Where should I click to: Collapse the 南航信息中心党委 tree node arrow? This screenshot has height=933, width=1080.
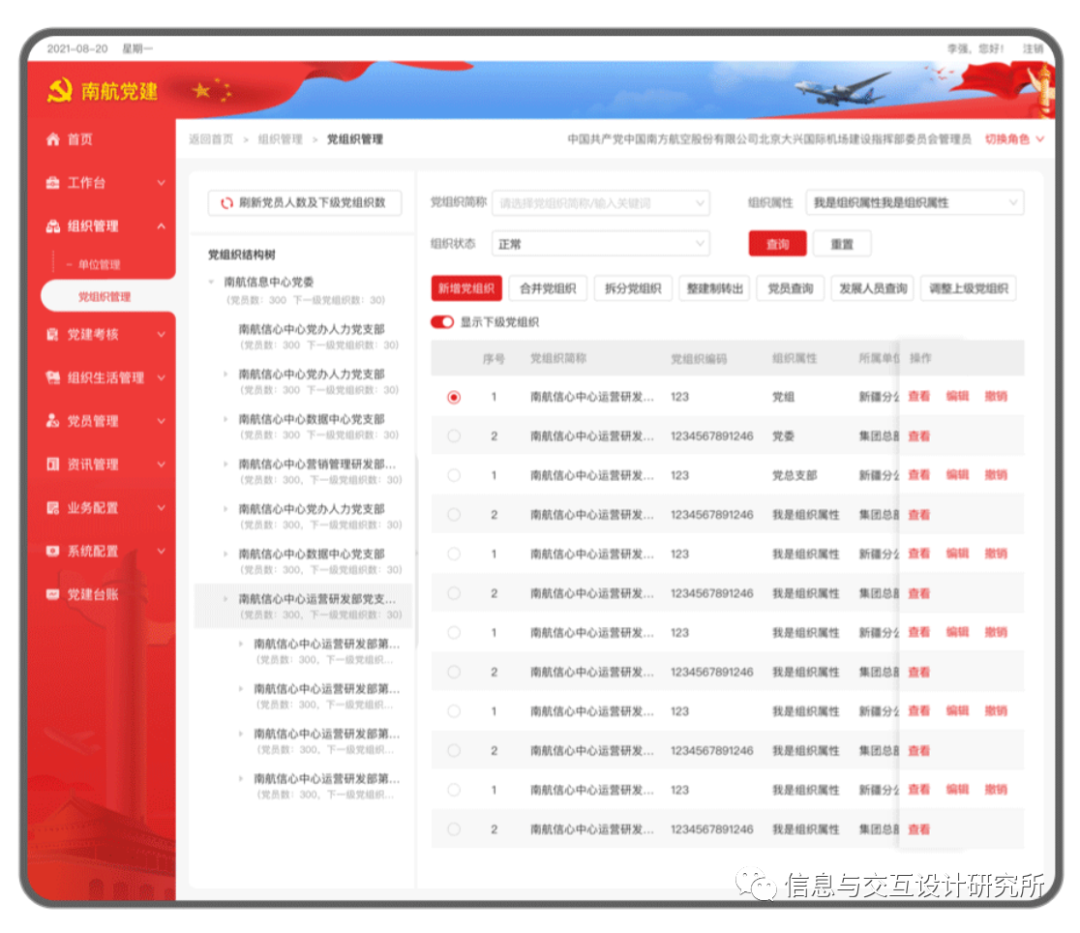coord(211,282)
